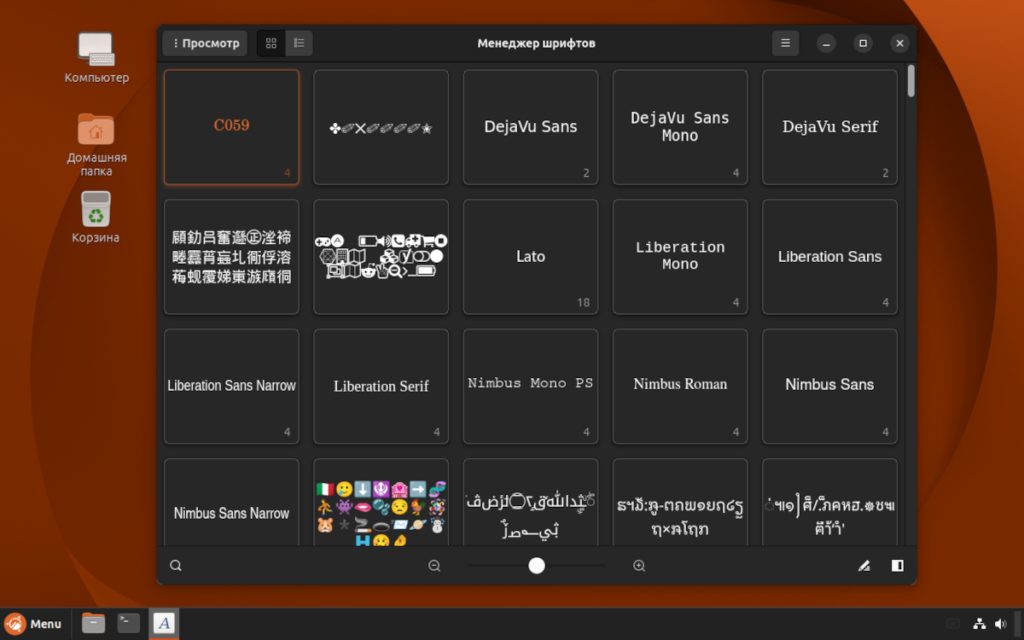Select the Thai script font card
The width and height of the screenshot is (1024, 640).
[x=830, y=502]
